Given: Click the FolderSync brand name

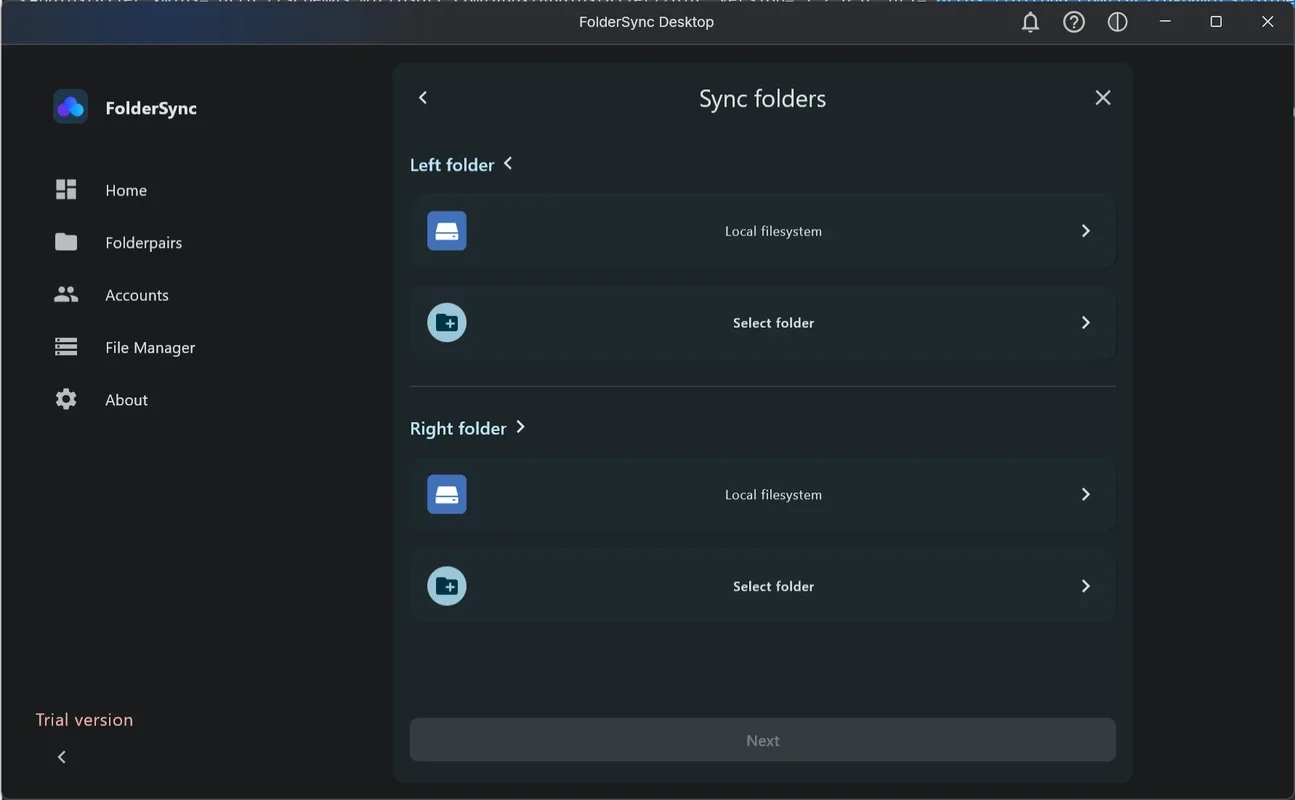Looking at the screenshot, I should pyautogui.click(x=151, y=108).
